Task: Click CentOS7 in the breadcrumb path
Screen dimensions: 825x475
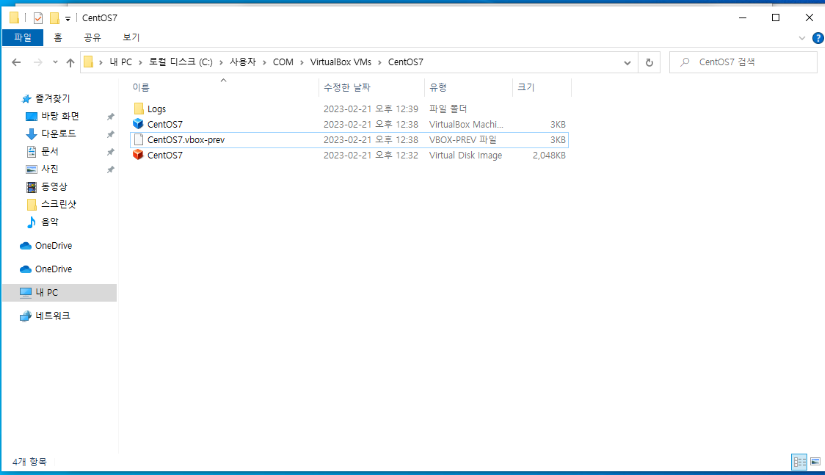Action: pos(406,62)
